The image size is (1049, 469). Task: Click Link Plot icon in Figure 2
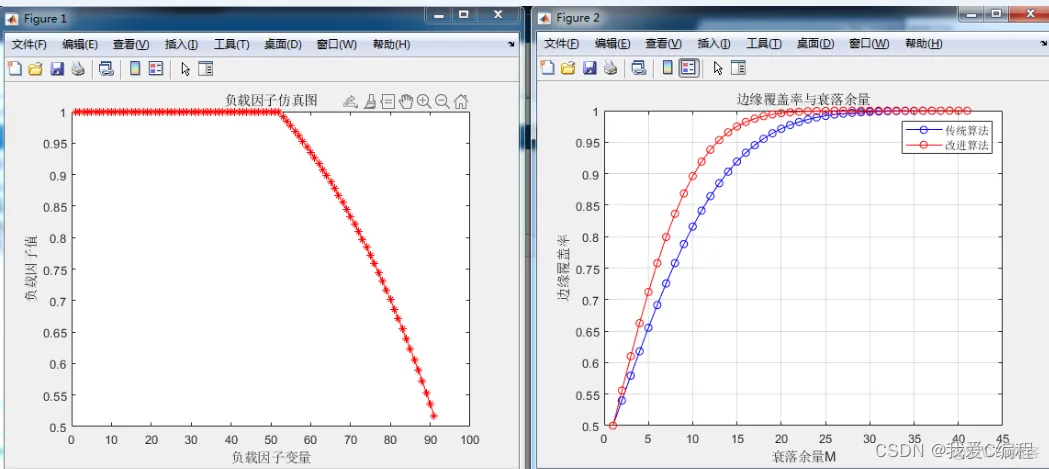[639, 68]
